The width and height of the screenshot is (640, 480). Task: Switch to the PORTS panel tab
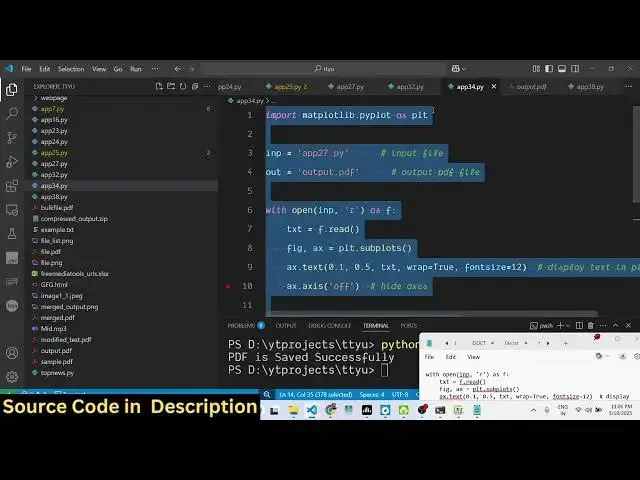pyautogui.click(x=409, y=325)
